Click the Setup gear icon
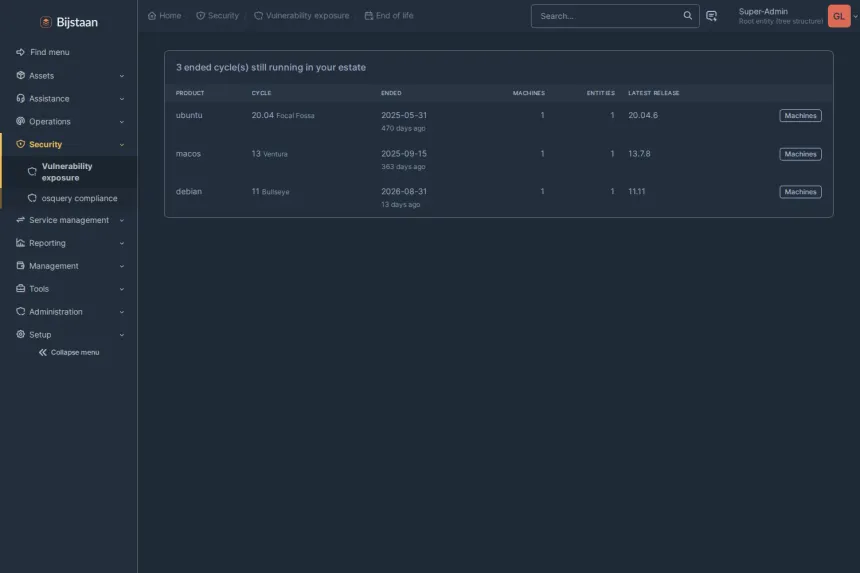 20,334
